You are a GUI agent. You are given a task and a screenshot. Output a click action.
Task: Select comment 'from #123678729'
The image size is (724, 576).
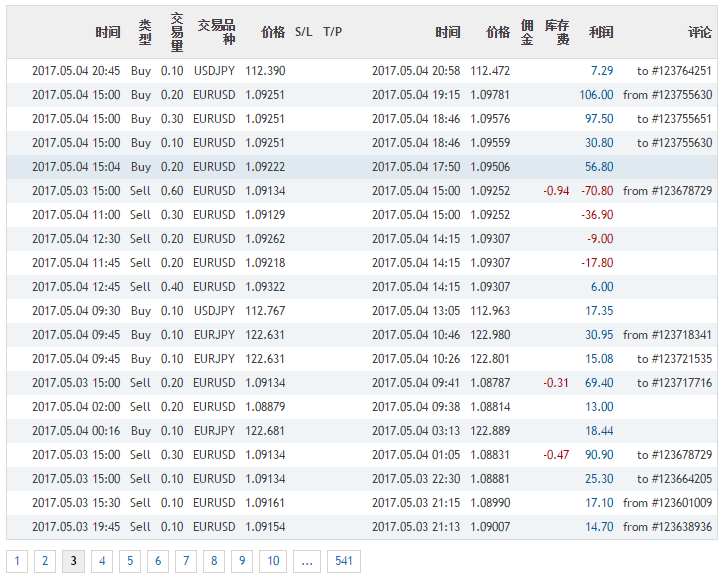pyautogui.click(x=668, y=191)
